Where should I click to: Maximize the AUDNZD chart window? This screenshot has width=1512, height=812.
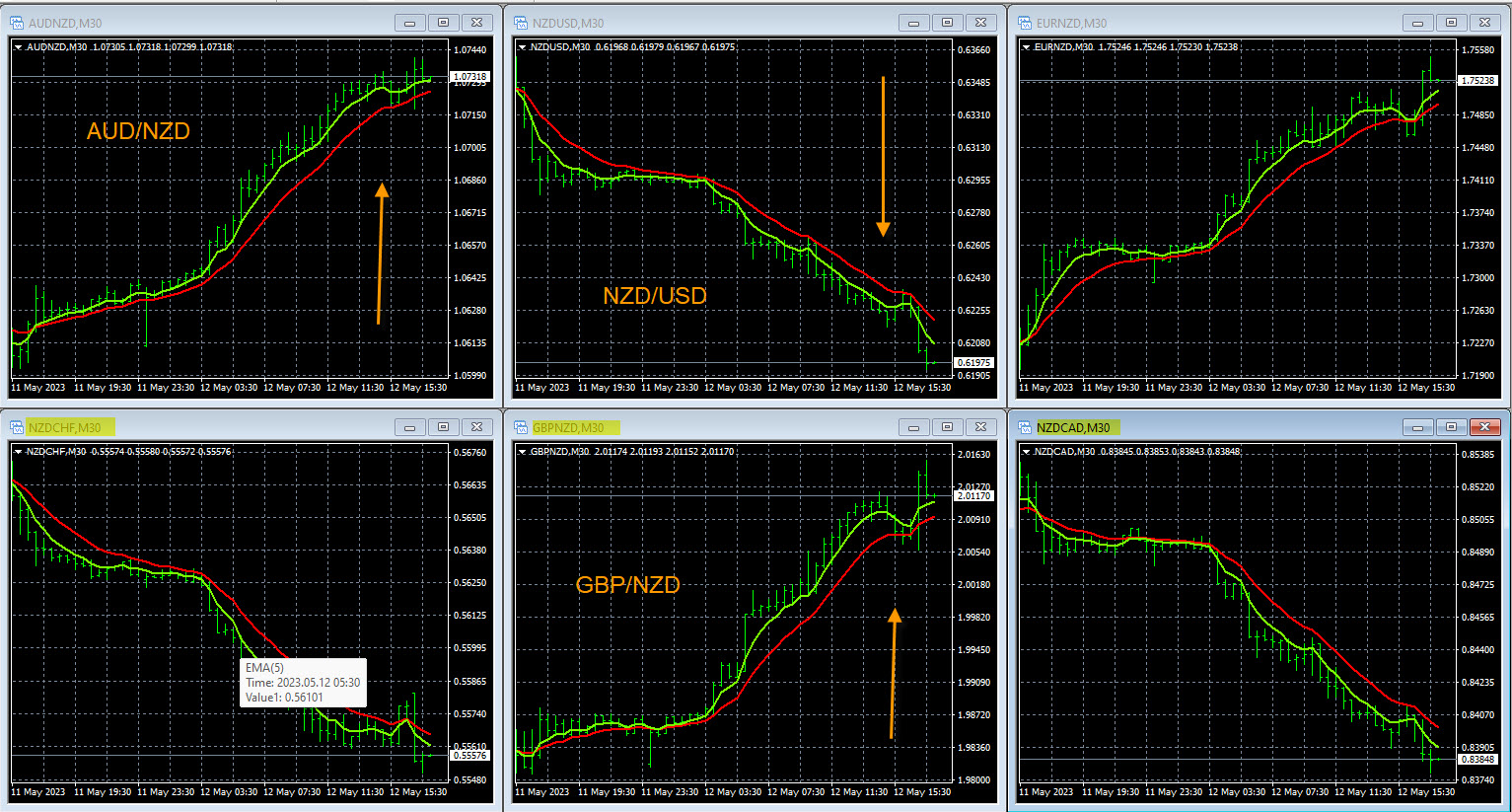[x=443, y=23]
